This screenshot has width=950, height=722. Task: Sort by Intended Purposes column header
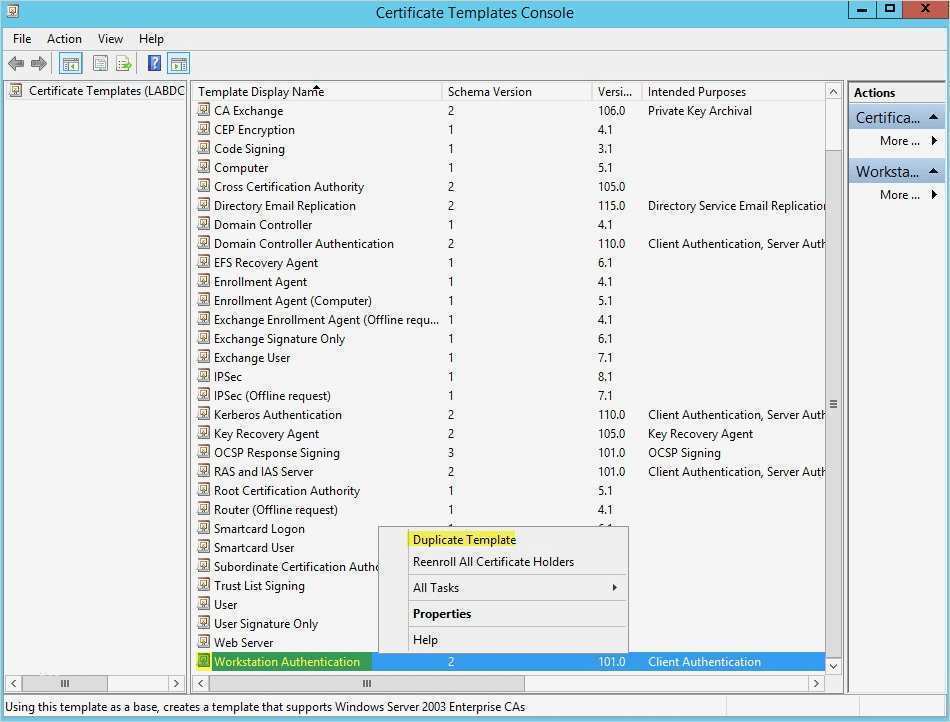(x=733, y=91)
